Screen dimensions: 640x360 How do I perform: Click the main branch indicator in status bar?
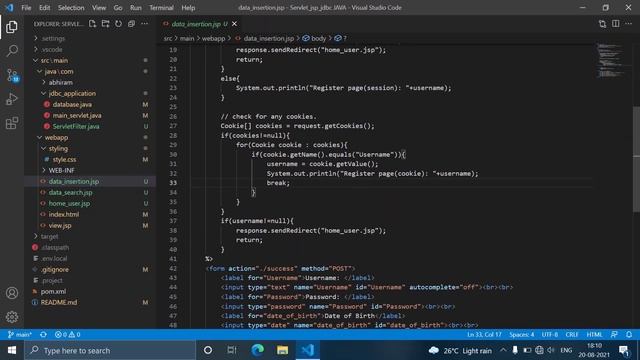coord(20,334)
